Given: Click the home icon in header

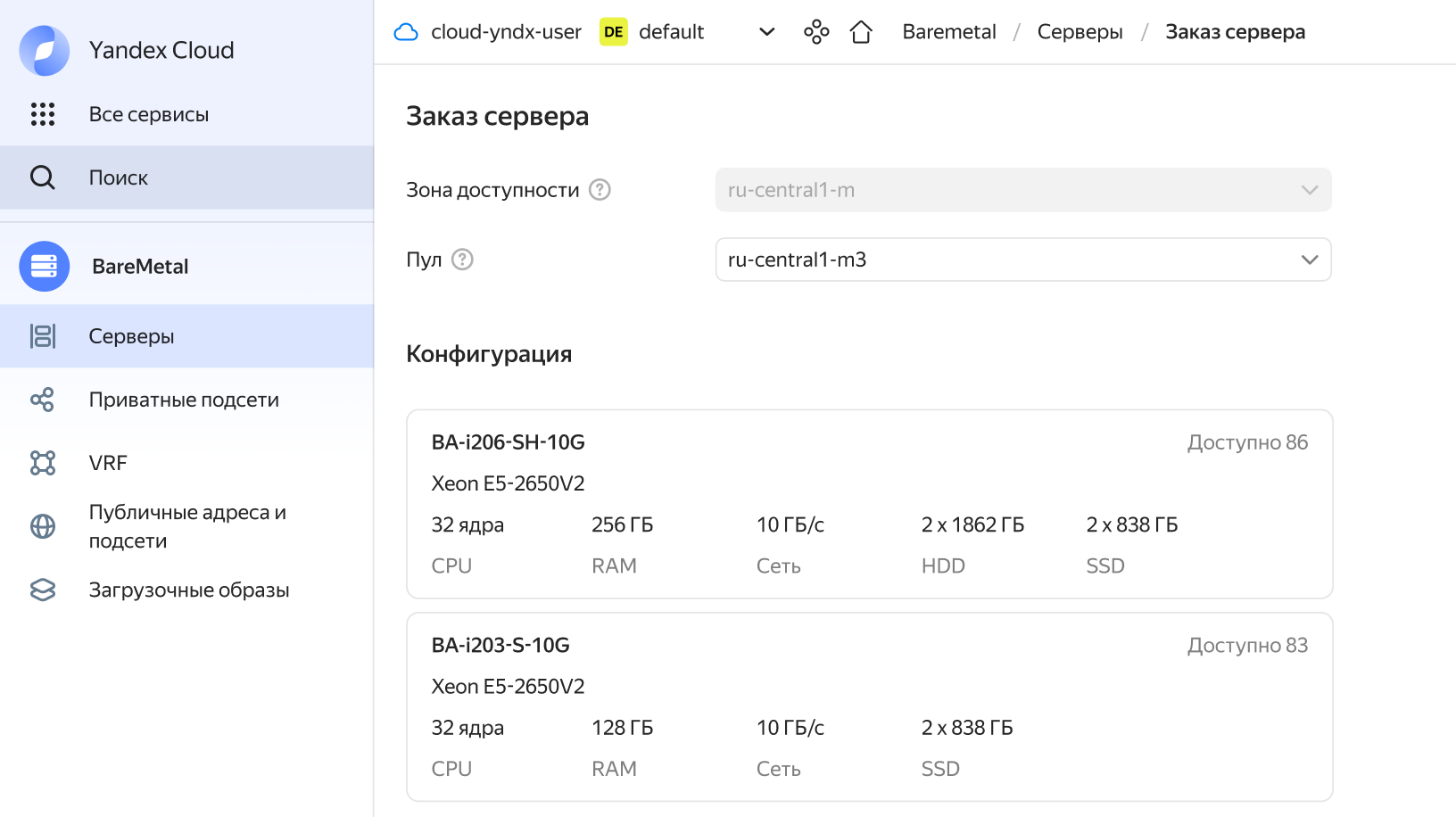Looking at the screenshot, I should click(x=861, y=32).
